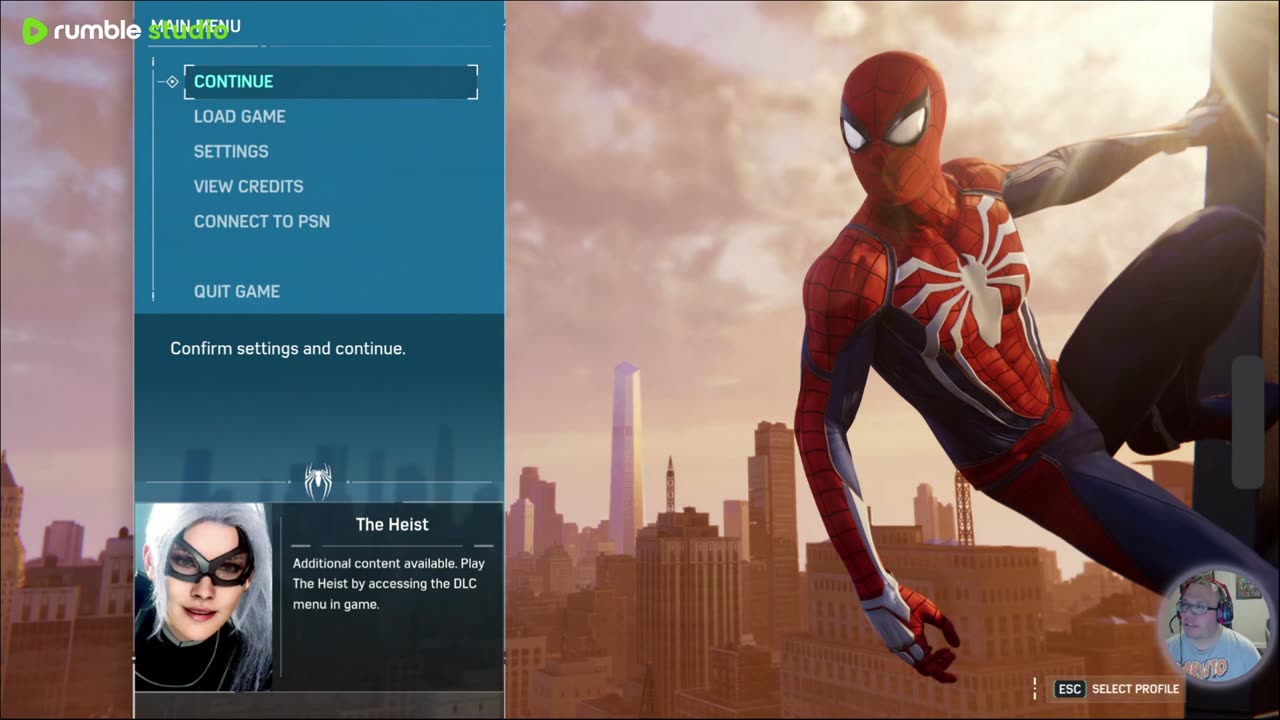Click the Rumble Studio play logo icon
1280x720 pixels.
[34, 31]
